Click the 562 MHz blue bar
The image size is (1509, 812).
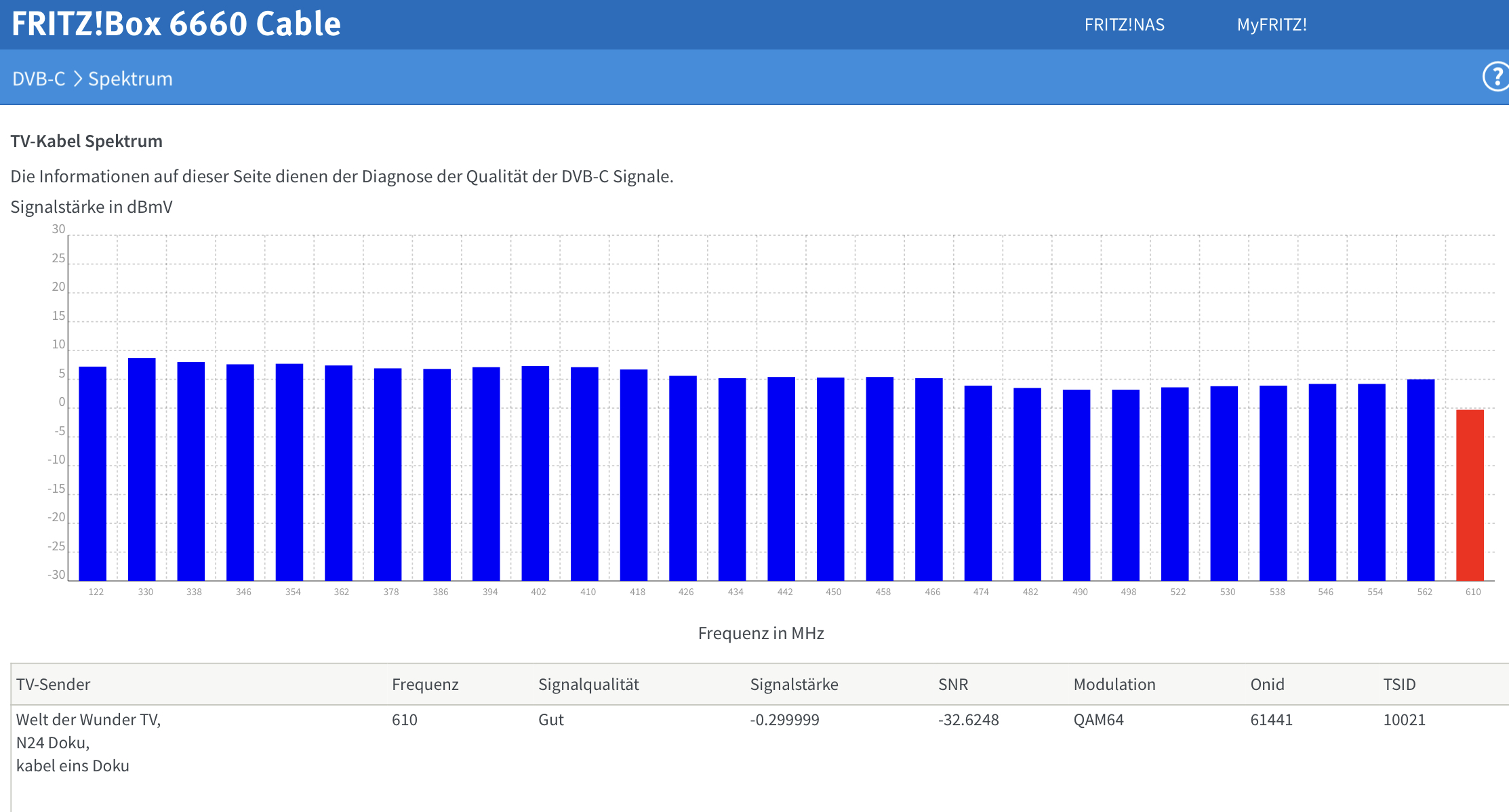pos(1420,480)
